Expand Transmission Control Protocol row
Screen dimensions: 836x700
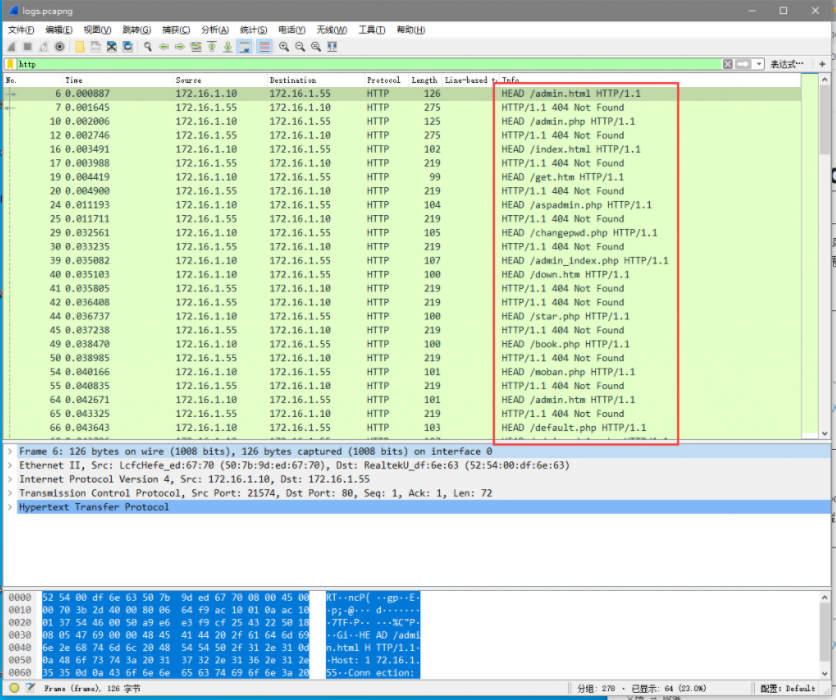[x=10, y=493]
